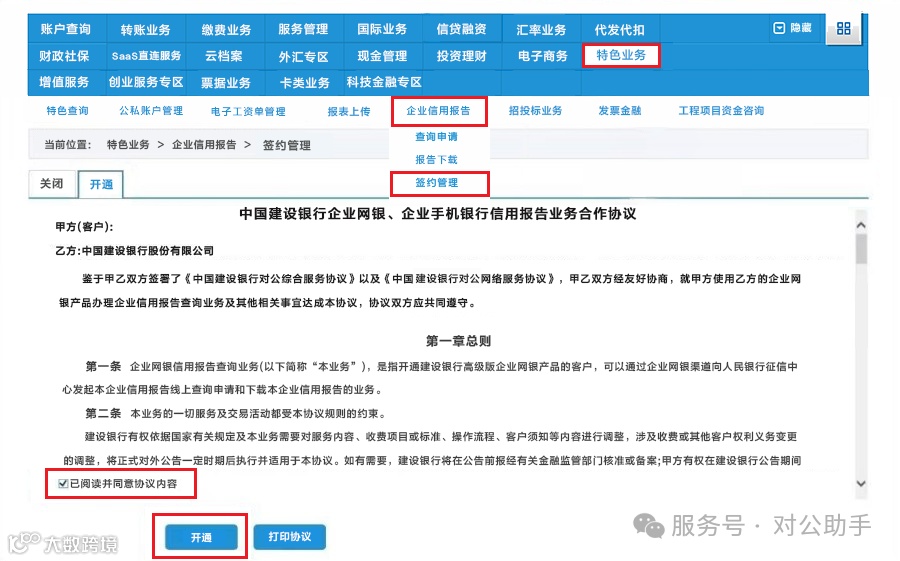Viewport: 900px width, 561px height.
Task: Tick the 已阅读并同意协议内容 checkbox
Action: (x=63, y=483)
